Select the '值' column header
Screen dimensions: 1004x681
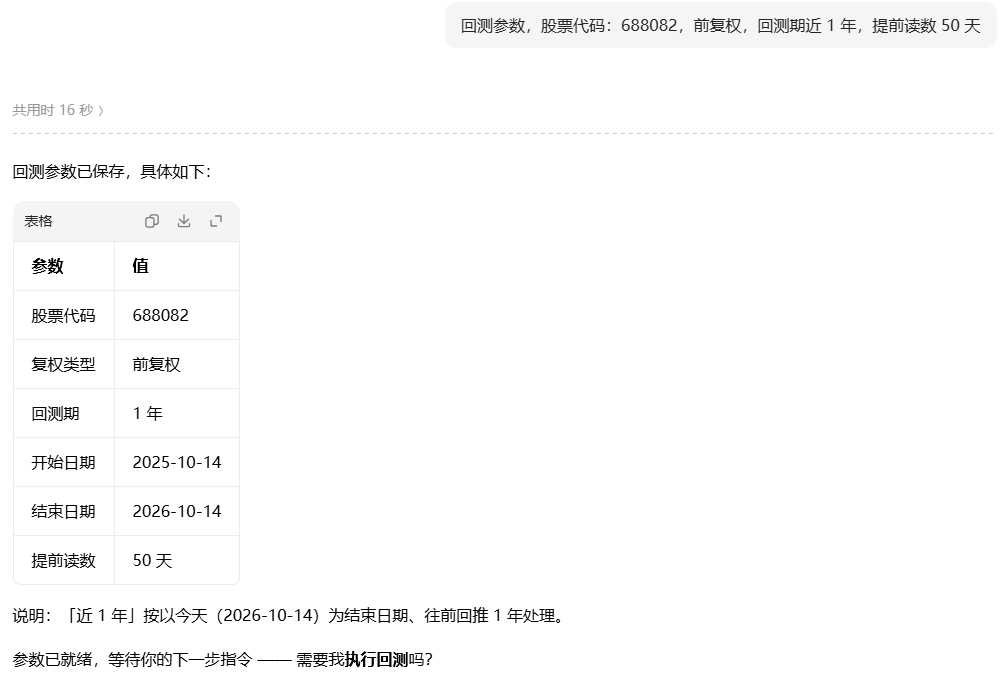click(x=140, y=266)
